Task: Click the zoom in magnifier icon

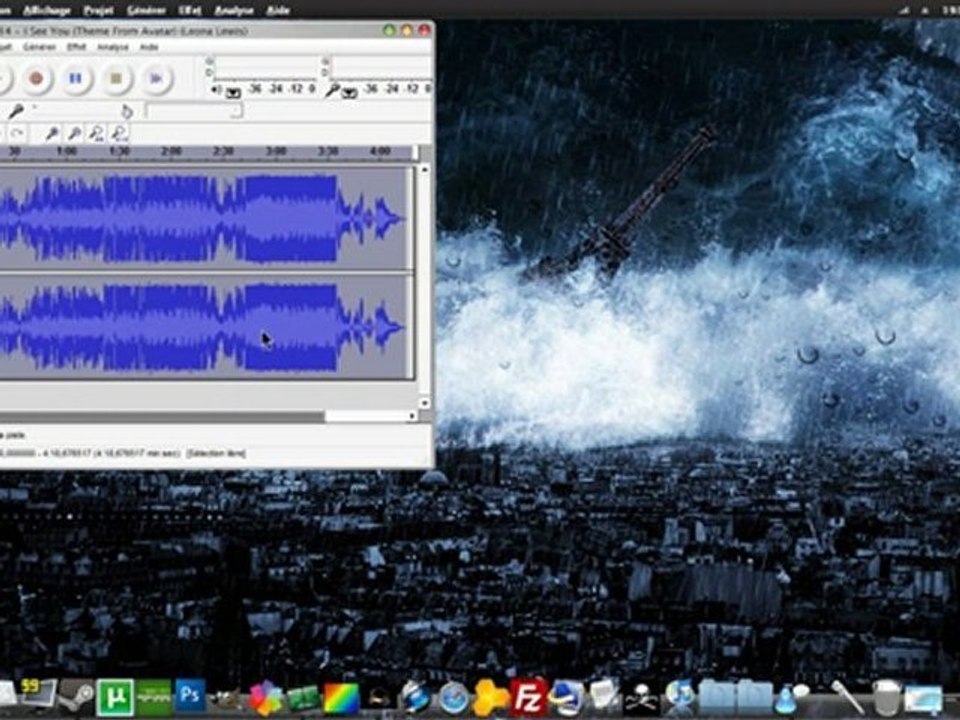Action: pos(52,133)
